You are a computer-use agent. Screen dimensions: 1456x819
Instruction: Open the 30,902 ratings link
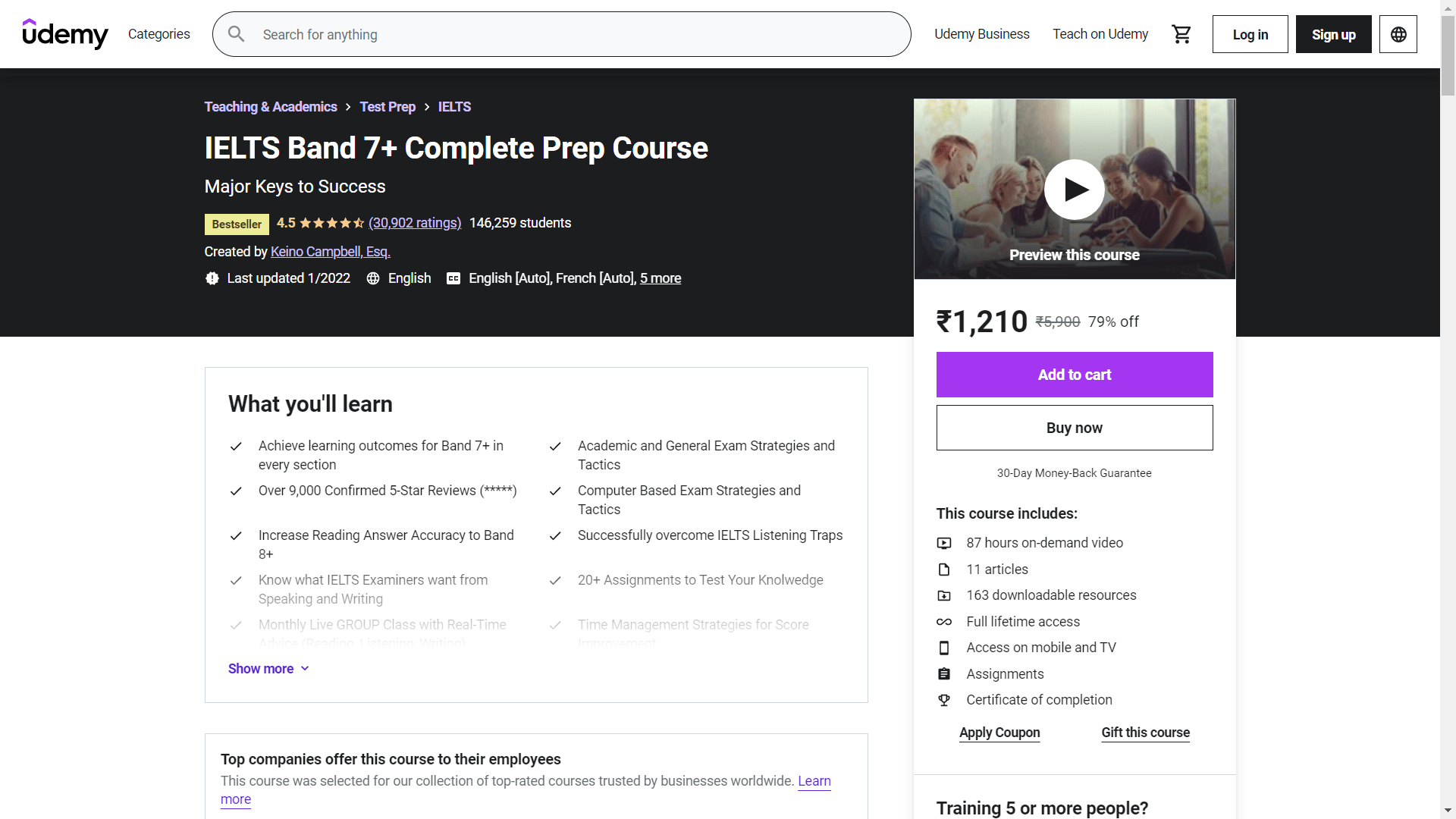(x=415, y=223)
